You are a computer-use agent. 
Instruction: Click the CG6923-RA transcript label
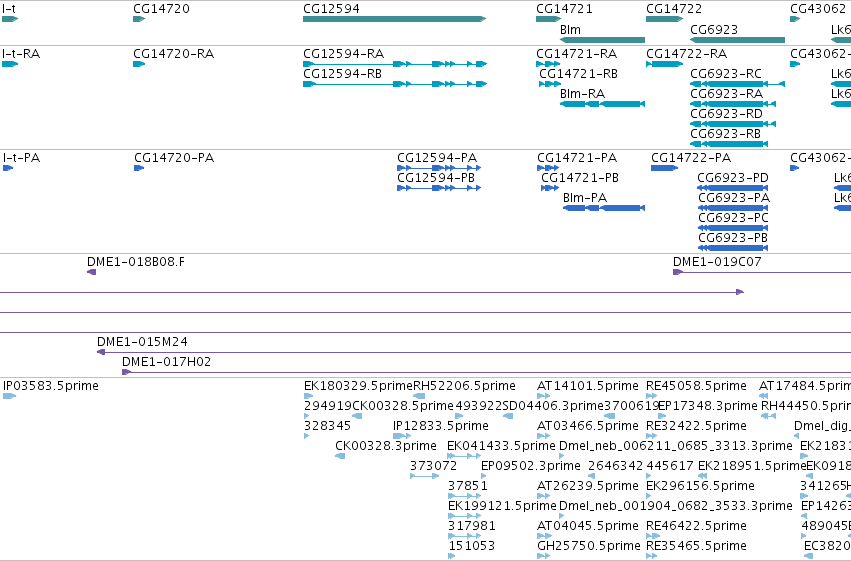pyautogui.click(x=727, y=94)
